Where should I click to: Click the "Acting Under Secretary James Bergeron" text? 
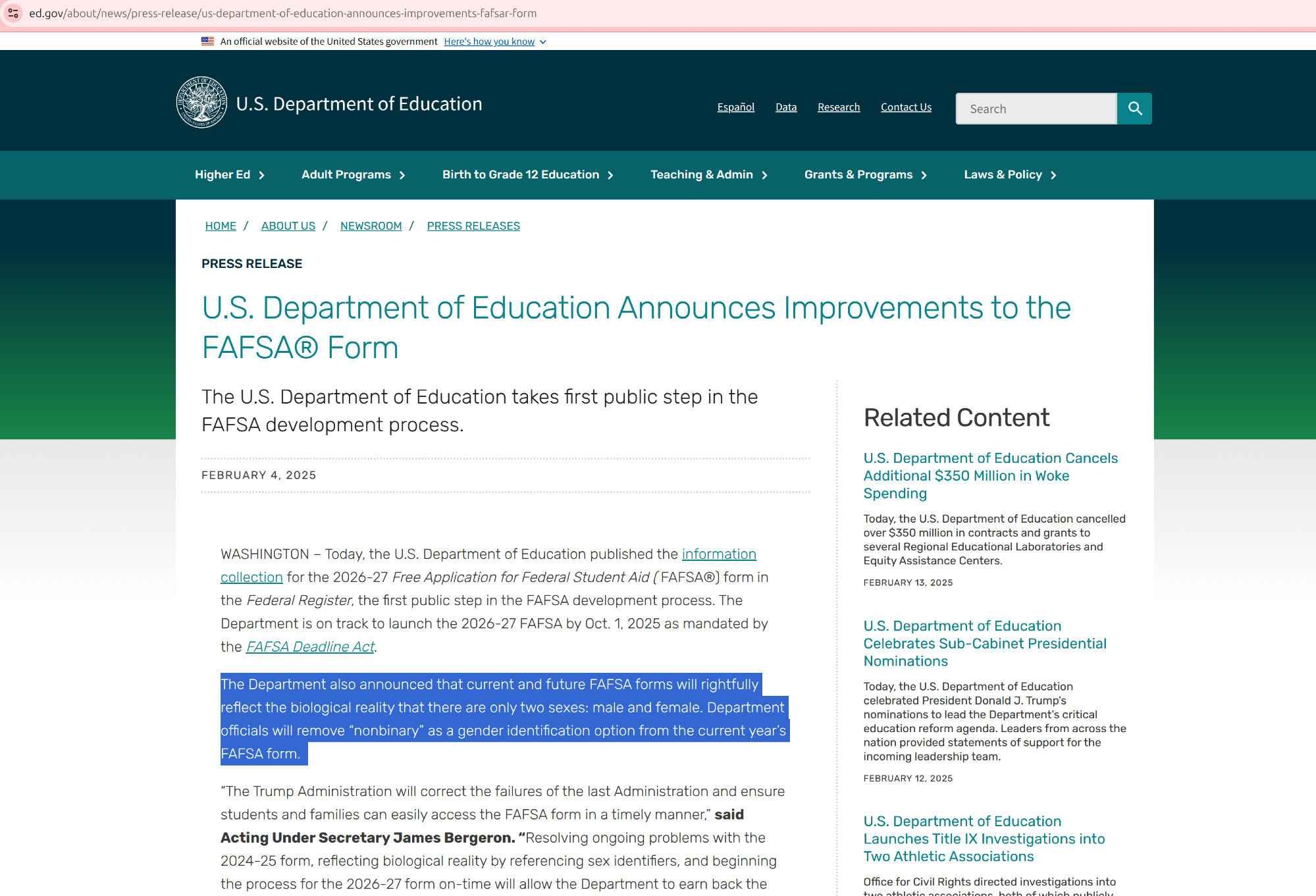[x=367, y=838]
